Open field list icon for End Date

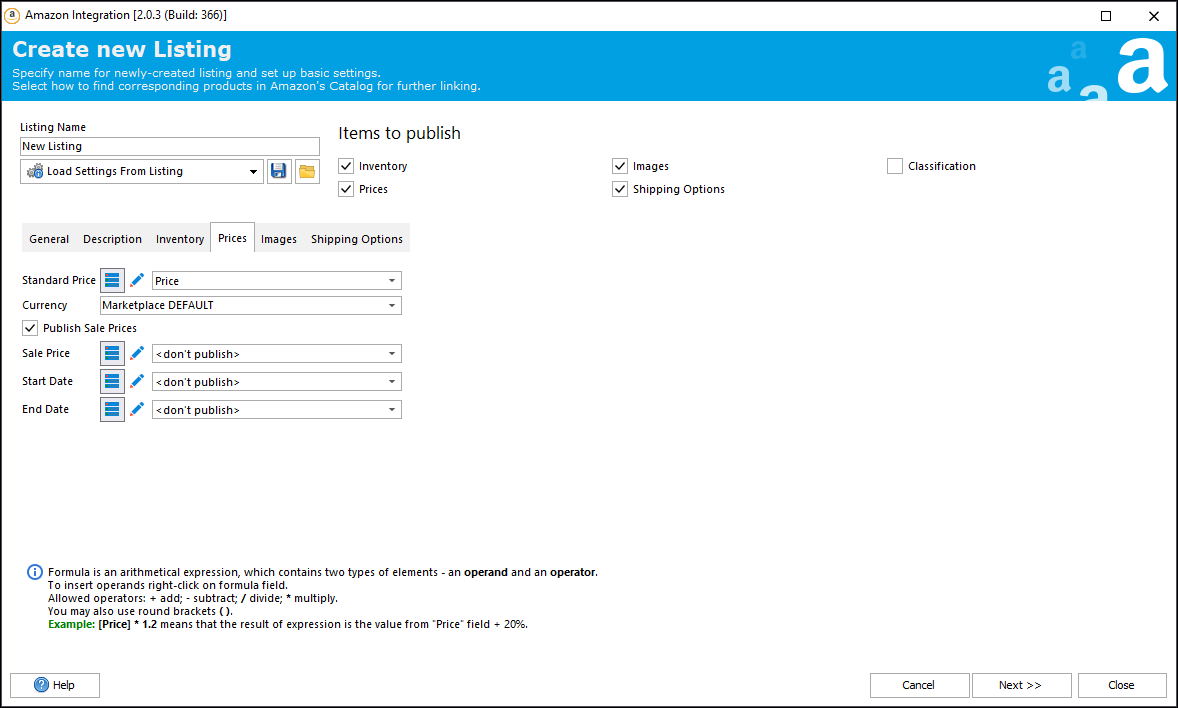[112, 409]
